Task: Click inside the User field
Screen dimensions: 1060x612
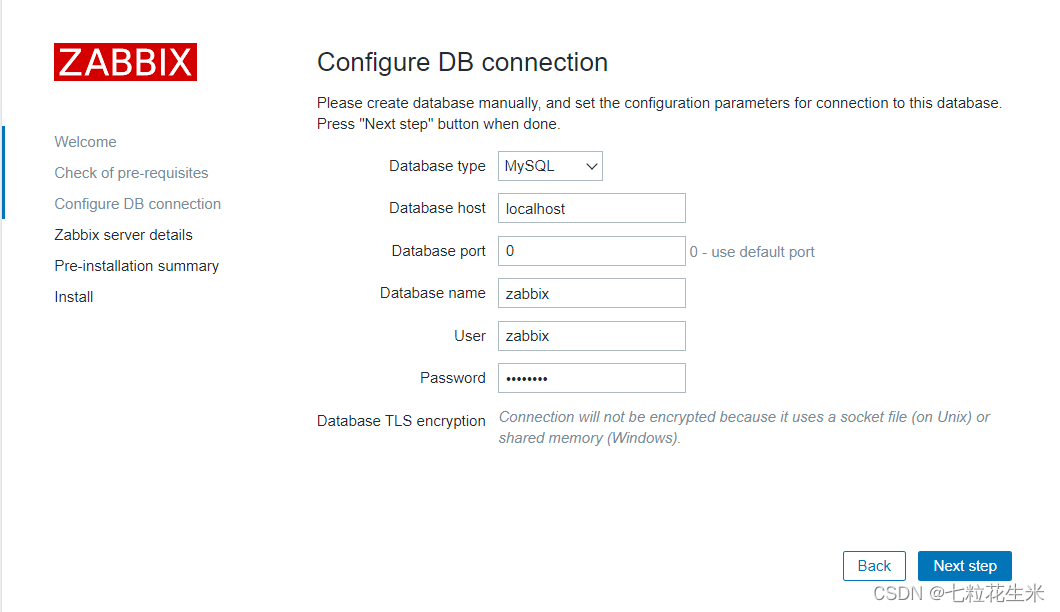Action: coord(591,335)
